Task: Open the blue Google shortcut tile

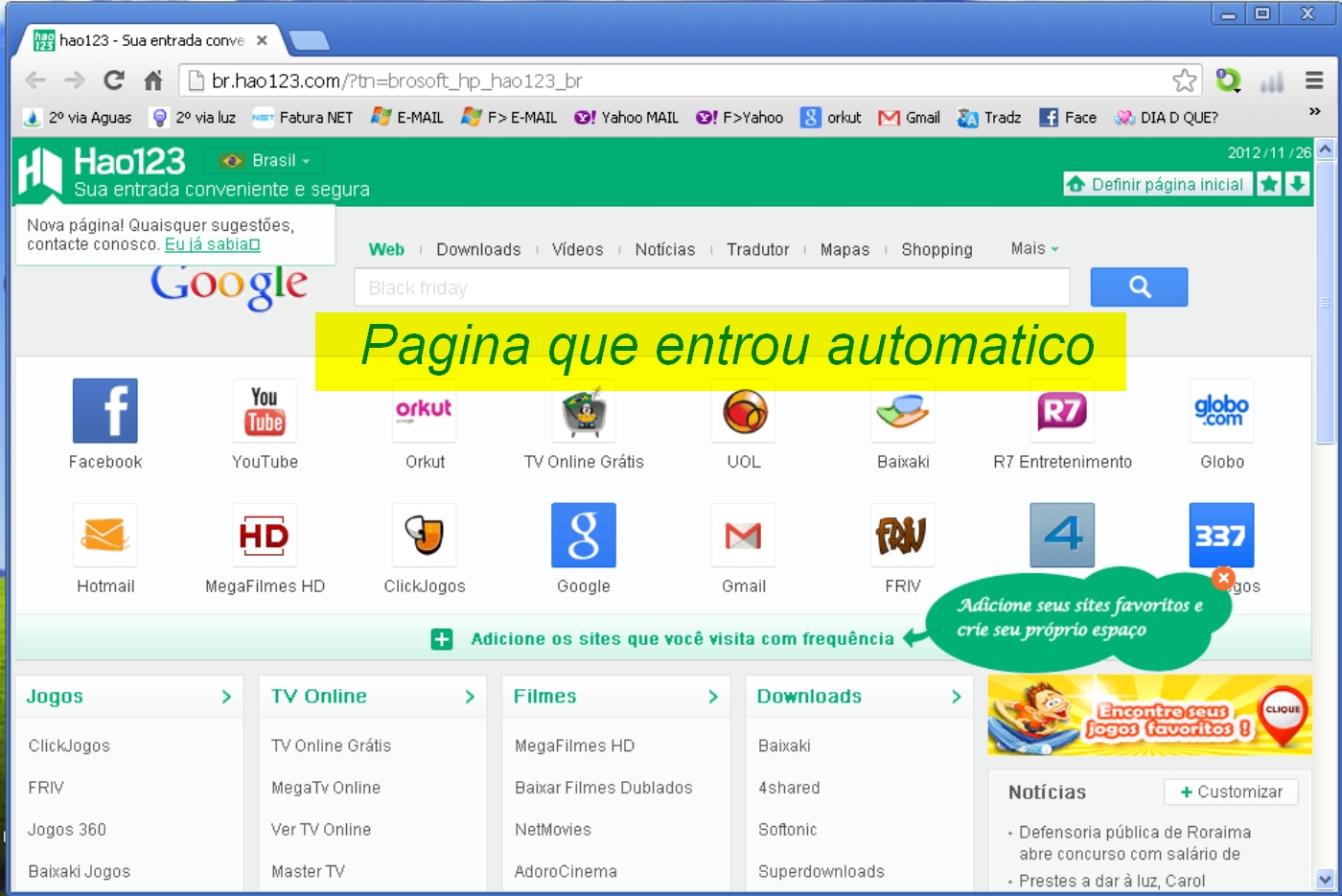Action: pos(584,535)
